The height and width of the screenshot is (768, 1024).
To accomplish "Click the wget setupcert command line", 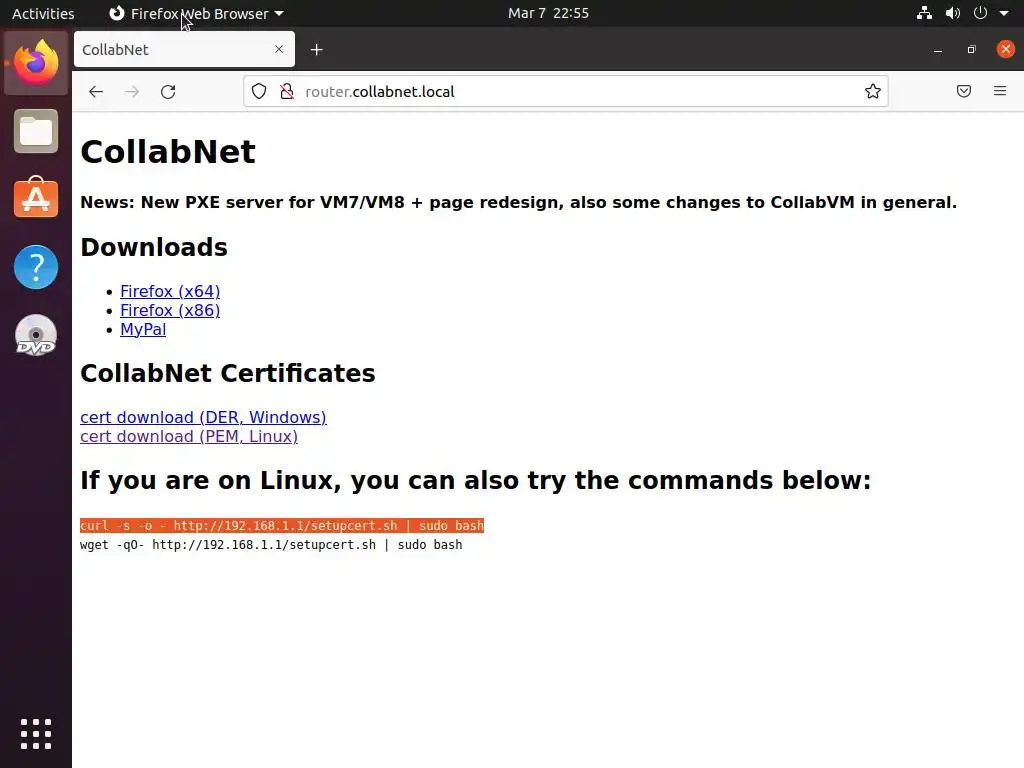I will [x=271, y=545].
